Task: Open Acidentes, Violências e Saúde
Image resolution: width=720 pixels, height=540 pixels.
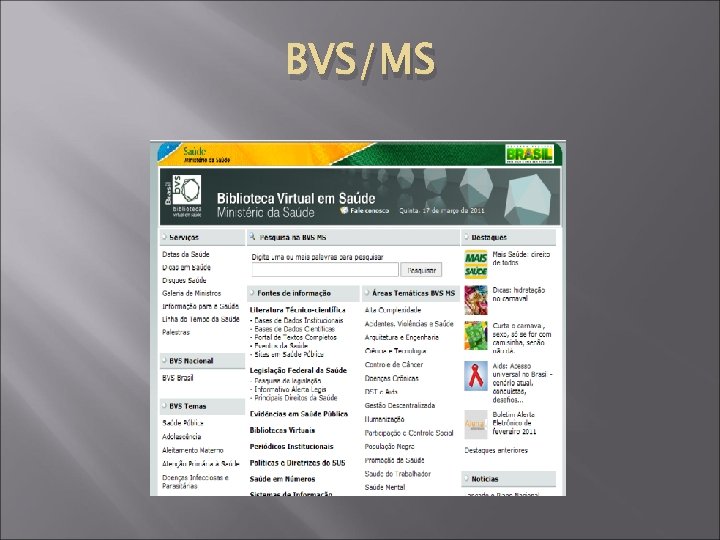Action: coord(409,324)
